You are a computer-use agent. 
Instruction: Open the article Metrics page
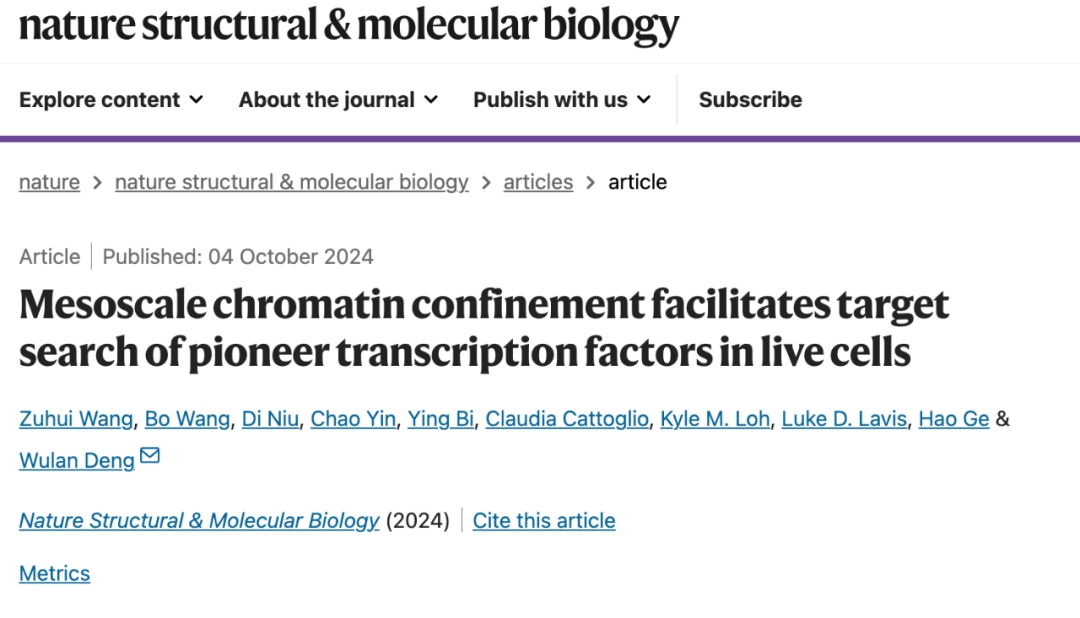(x=54, y=574)
